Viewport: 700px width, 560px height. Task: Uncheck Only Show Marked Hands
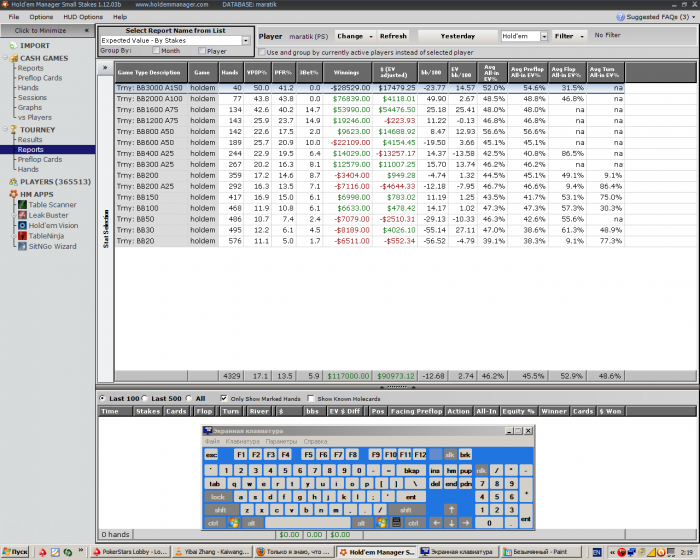coord(224,398)
